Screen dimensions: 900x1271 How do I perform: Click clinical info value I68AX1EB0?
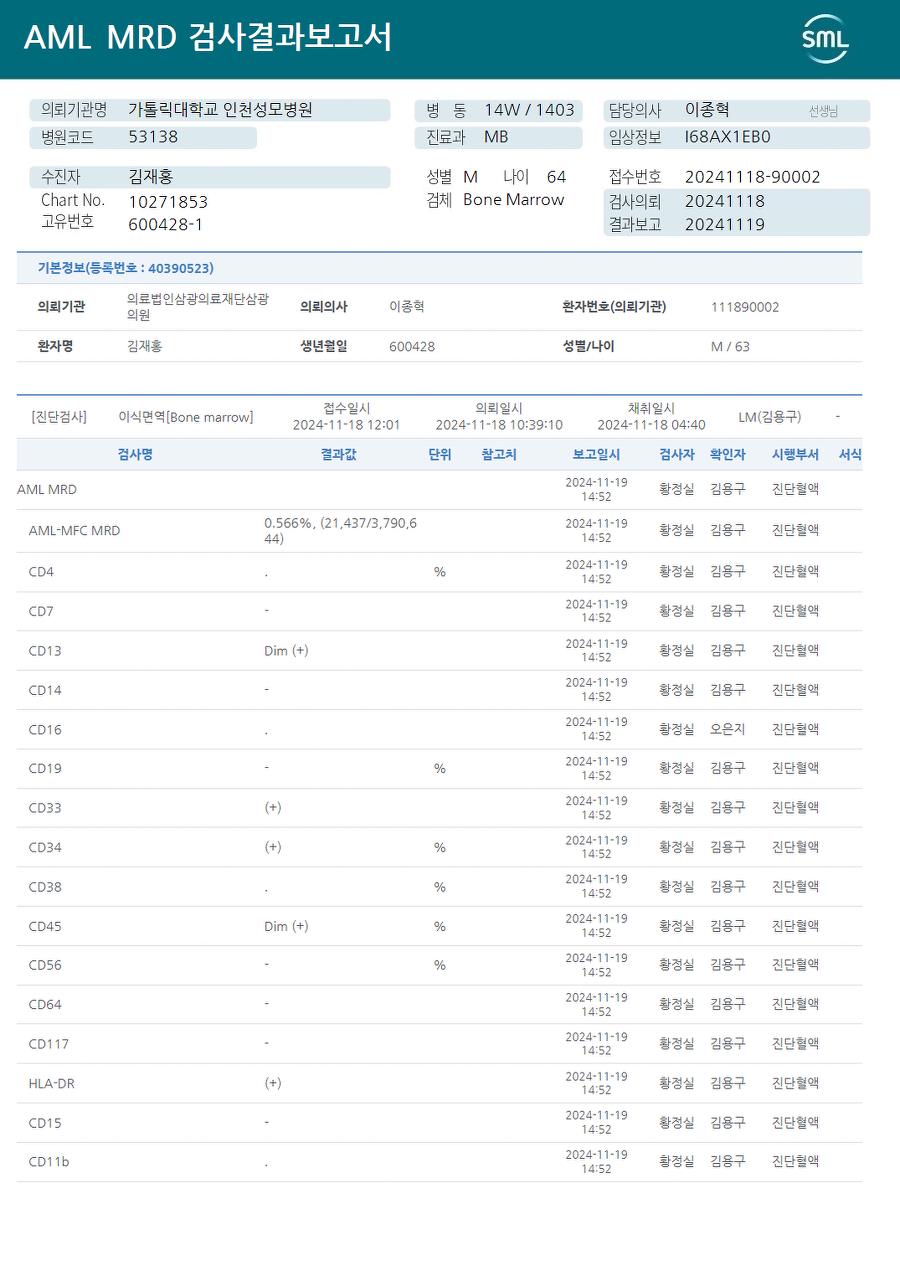click(x=728, y=137)
